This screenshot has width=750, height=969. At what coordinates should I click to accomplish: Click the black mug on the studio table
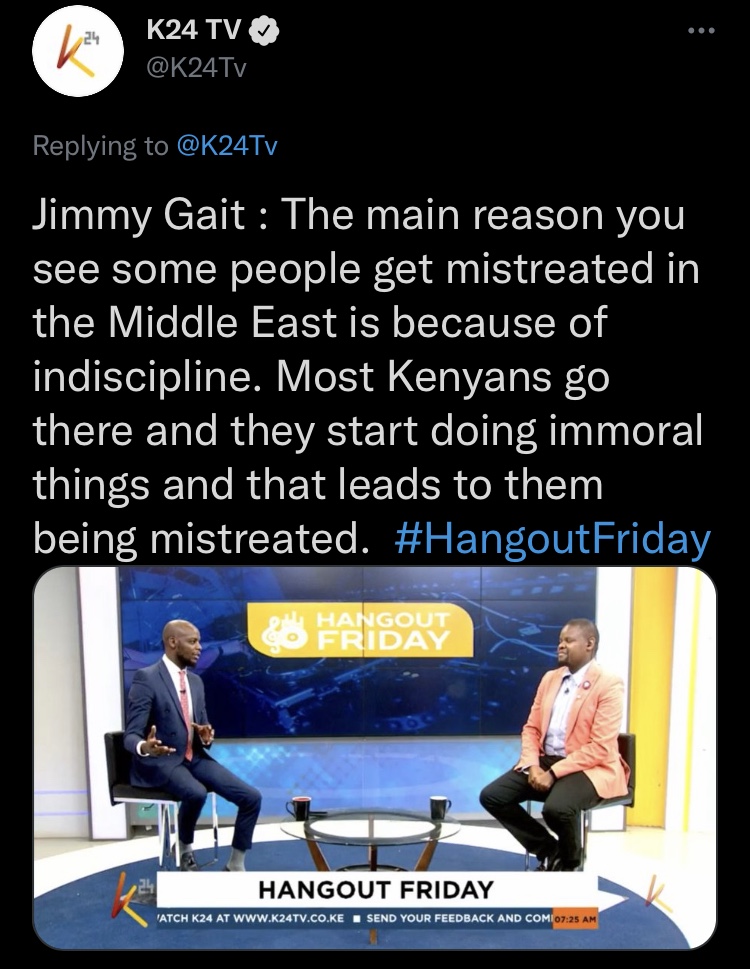point(440,808)
